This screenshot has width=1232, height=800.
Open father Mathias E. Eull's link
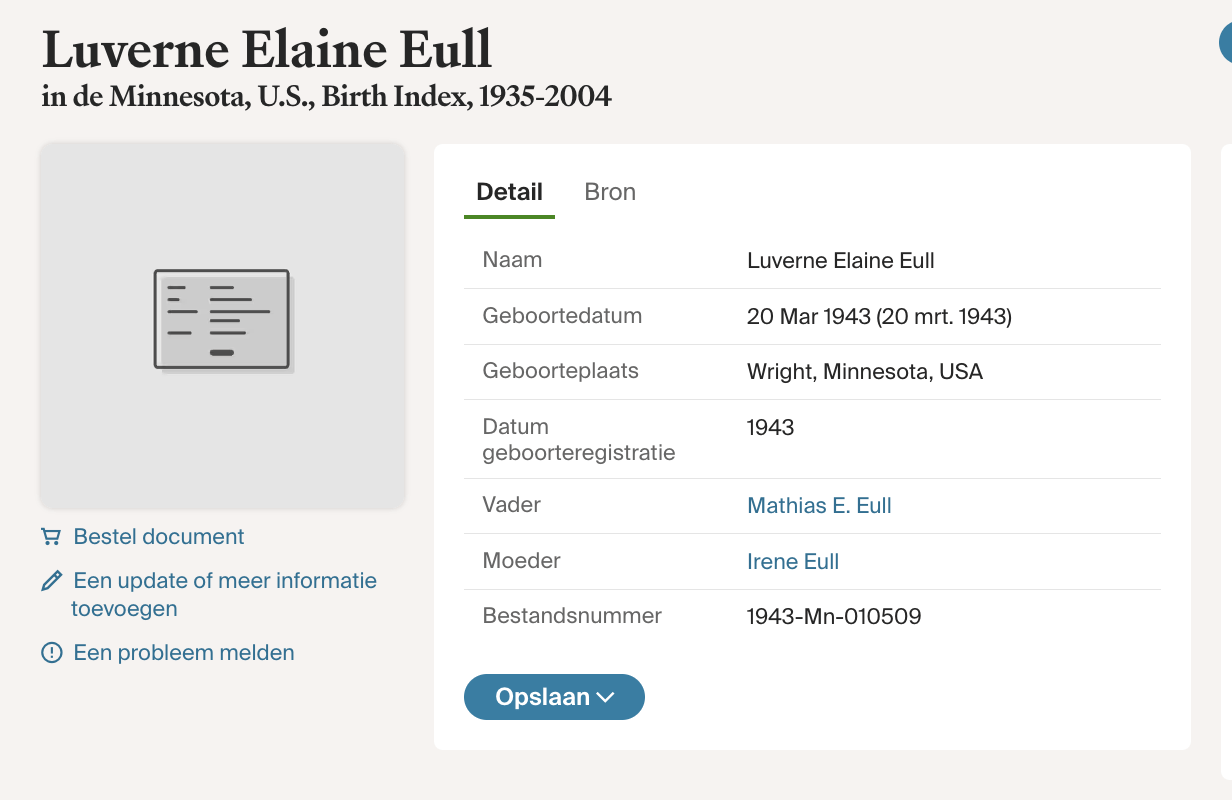click(819, 506)
